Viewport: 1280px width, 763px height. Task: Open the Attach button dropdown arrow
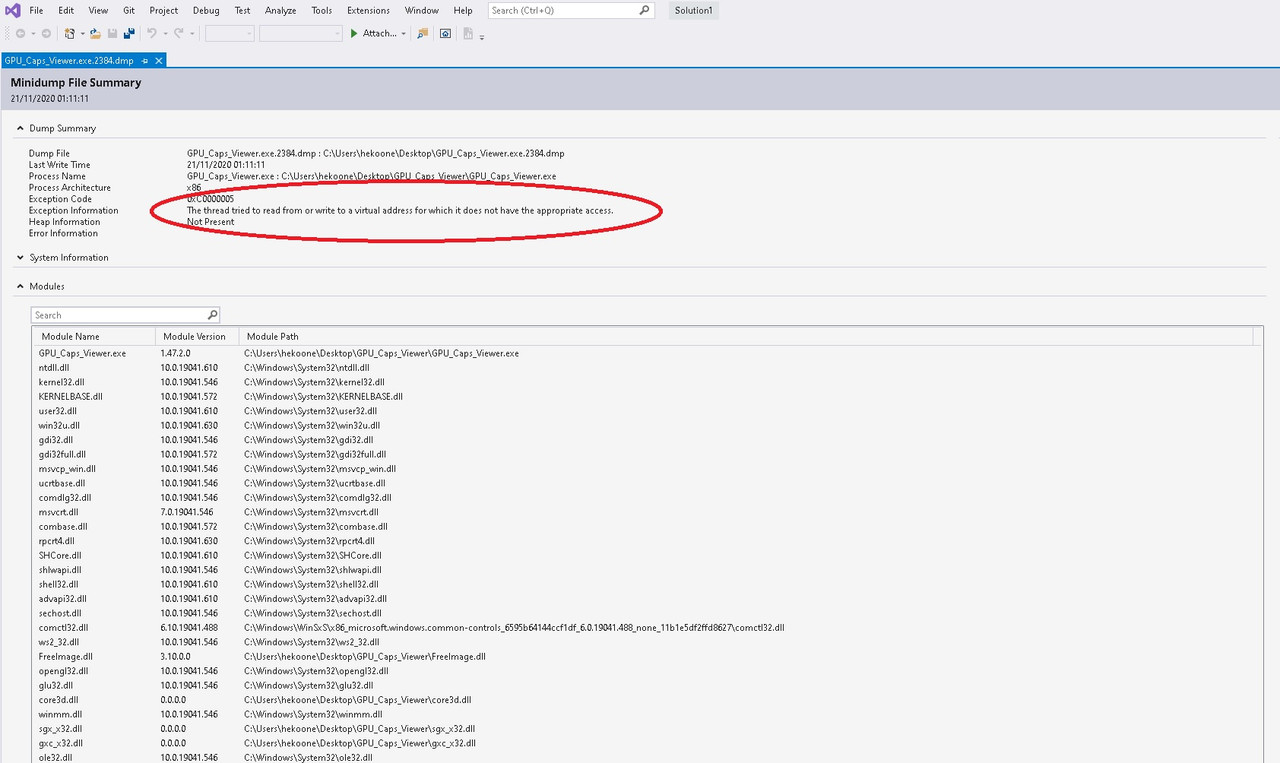click(x=404, y=33)
